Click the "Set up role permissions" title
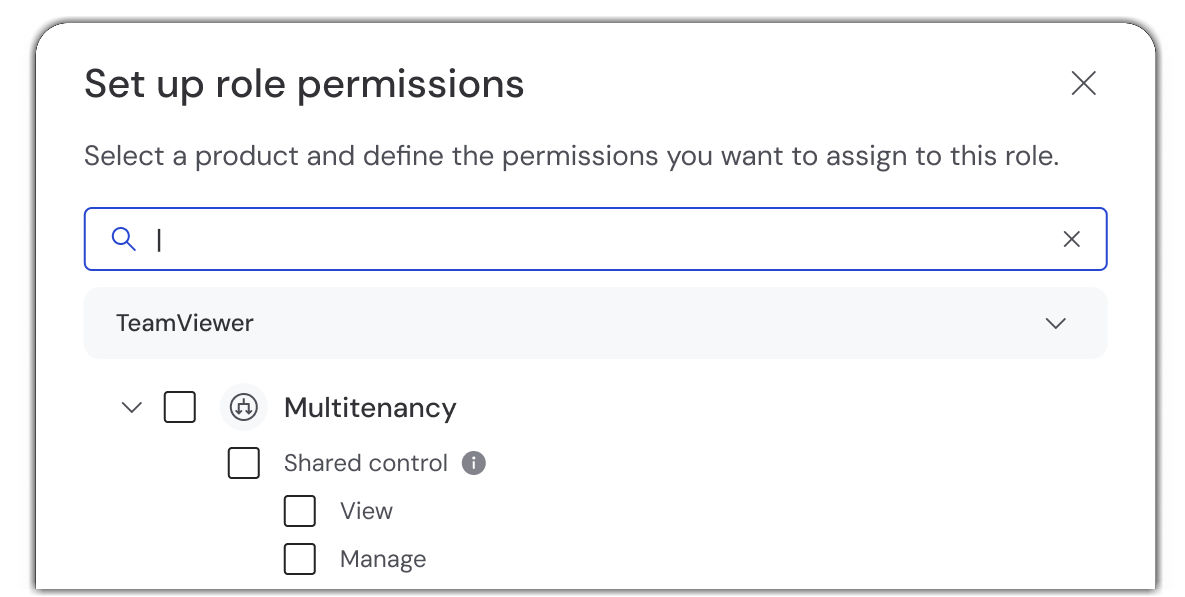 (x=304, y=84)
